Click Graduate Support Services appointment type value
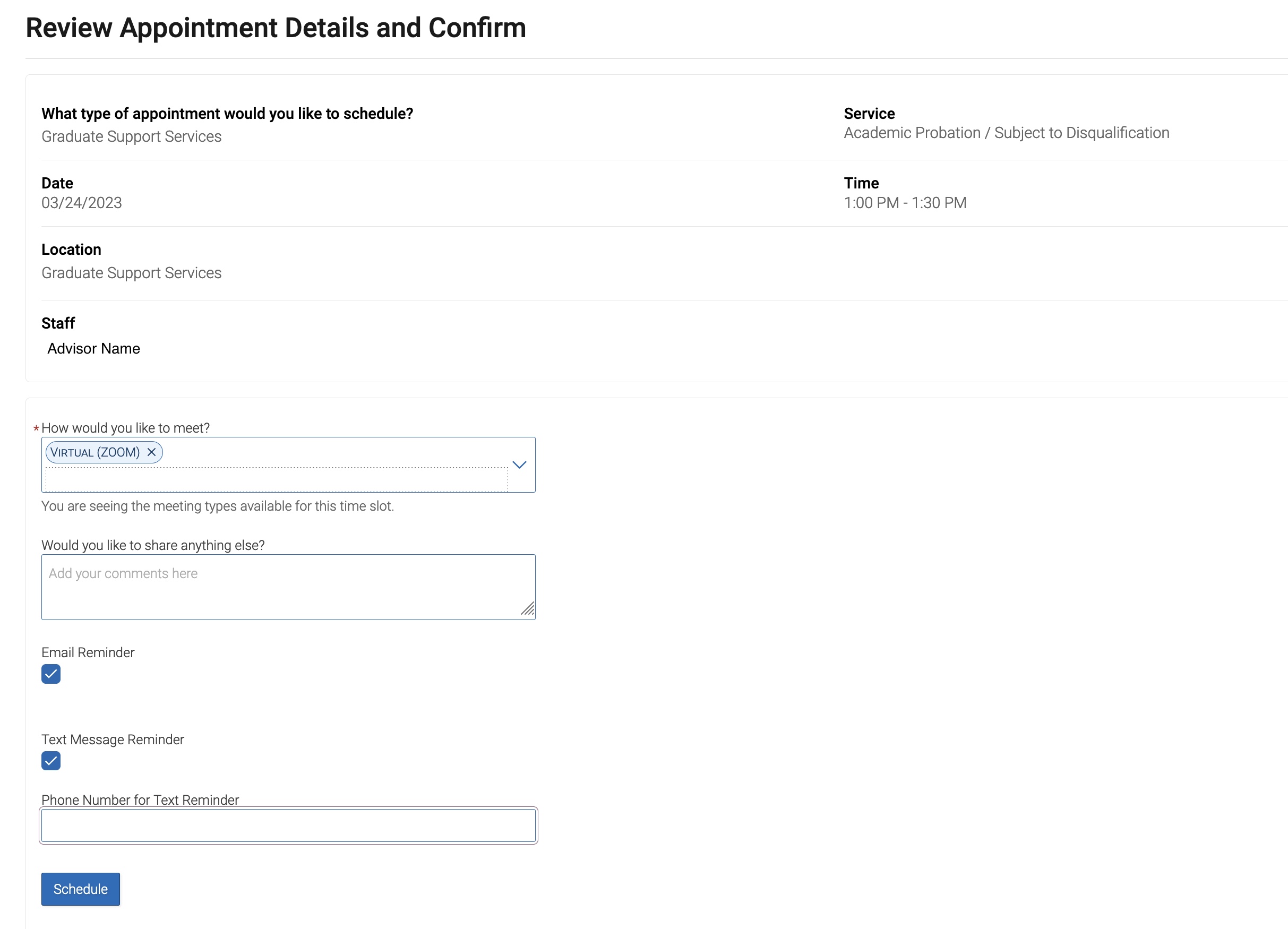Image resolution: width=1288 pixels, height=929 pixels. point(132,137)
